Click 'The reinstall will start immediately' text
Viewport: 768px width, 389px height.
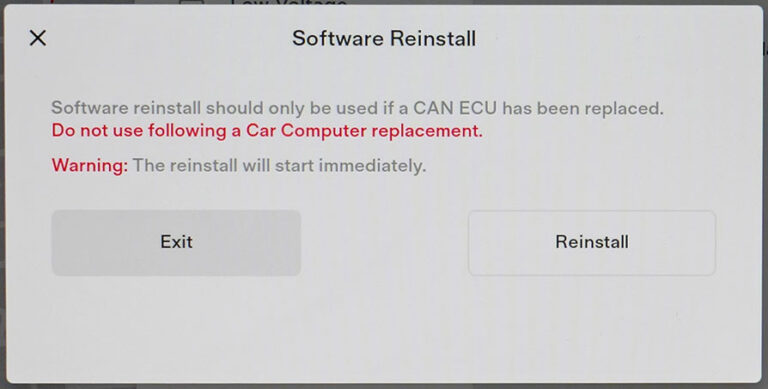pos(279,166)
